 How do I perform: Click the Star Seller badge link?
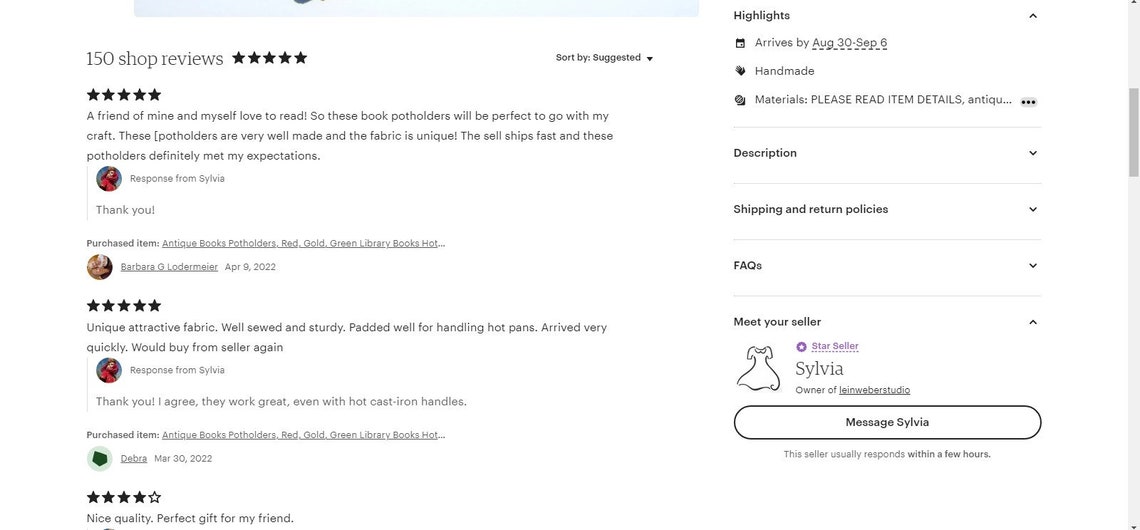click(x=835, y=347)
